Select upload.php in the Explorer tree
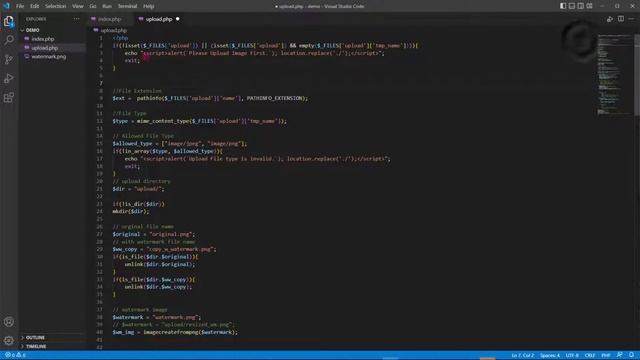This screenshot has height=360, width=640. pyautogui.click(x=44, y=48)
